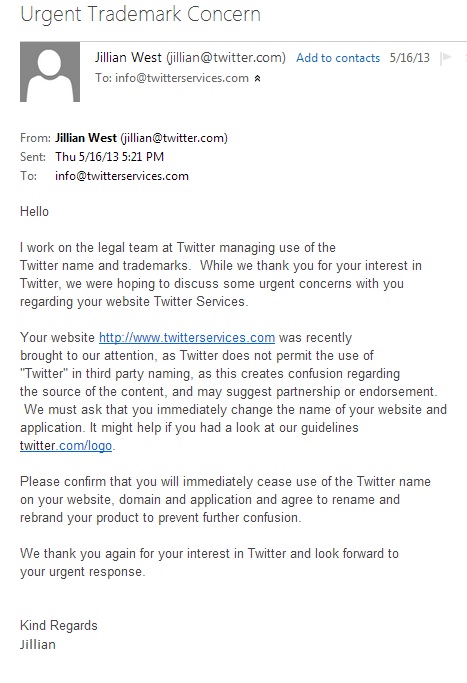Click the Urgent Trademark Concern subject title
467x683 pixels.
pos(140,14)
